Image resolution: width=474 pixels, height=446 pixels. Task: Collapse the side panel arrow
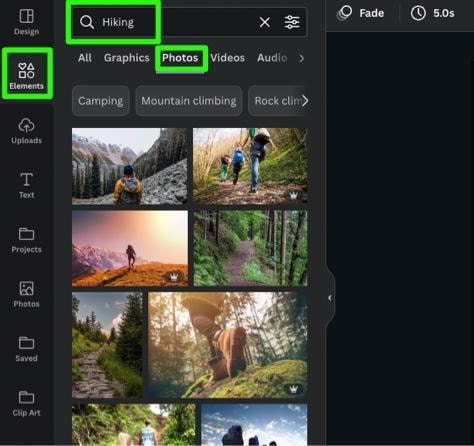pos(330,298)
